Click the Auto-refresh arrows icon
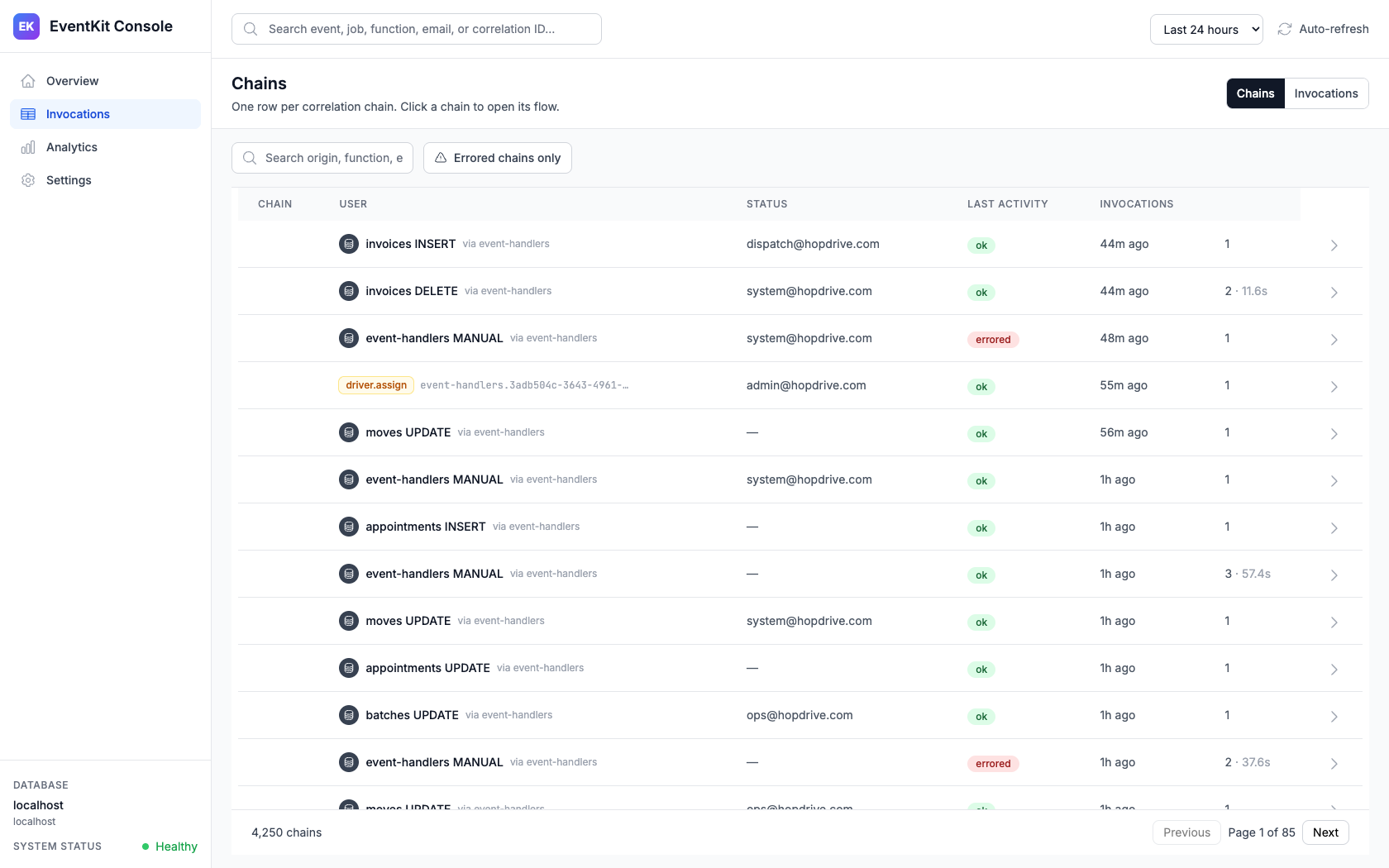The image size is (1389, 868). 1285,29
